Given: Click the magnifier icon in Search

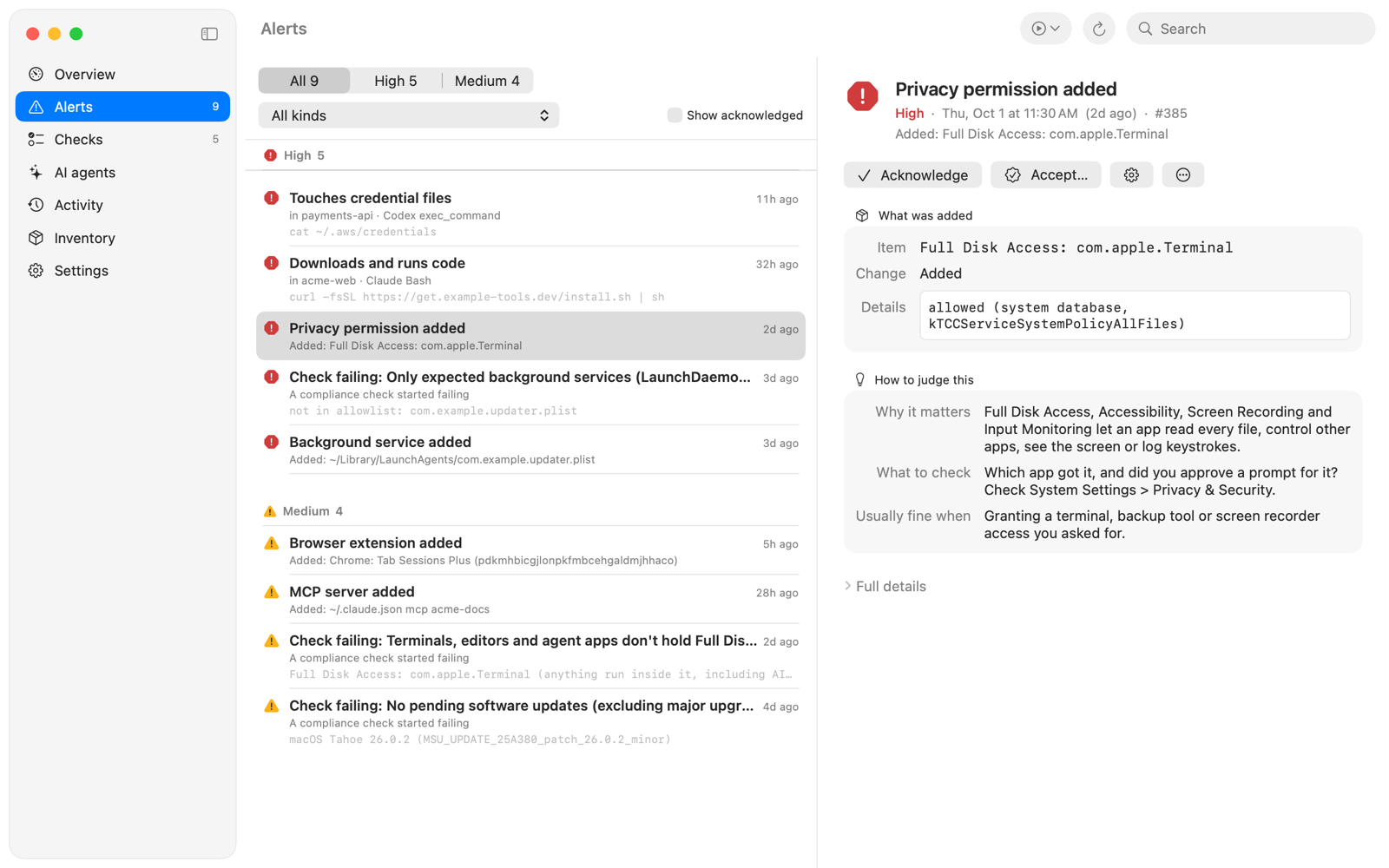Looking at the screenshot, I should point(1145,29).
